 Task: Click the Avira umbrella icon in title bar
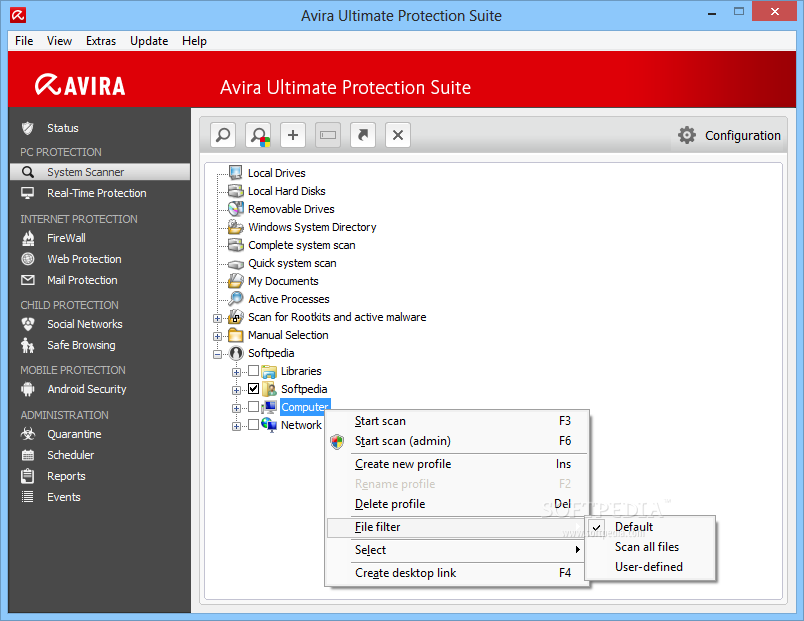(18, 15)
